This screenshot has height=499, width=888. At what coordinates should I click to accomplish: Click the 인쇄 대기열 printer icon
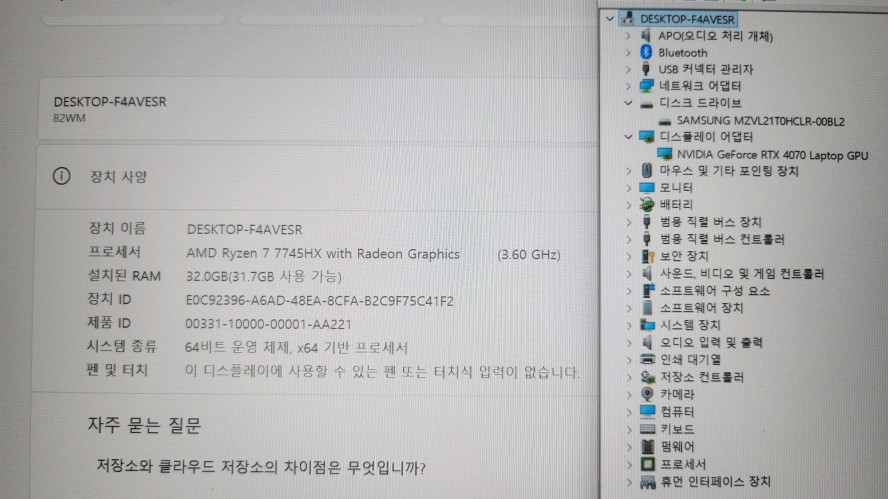coord(647,359)
